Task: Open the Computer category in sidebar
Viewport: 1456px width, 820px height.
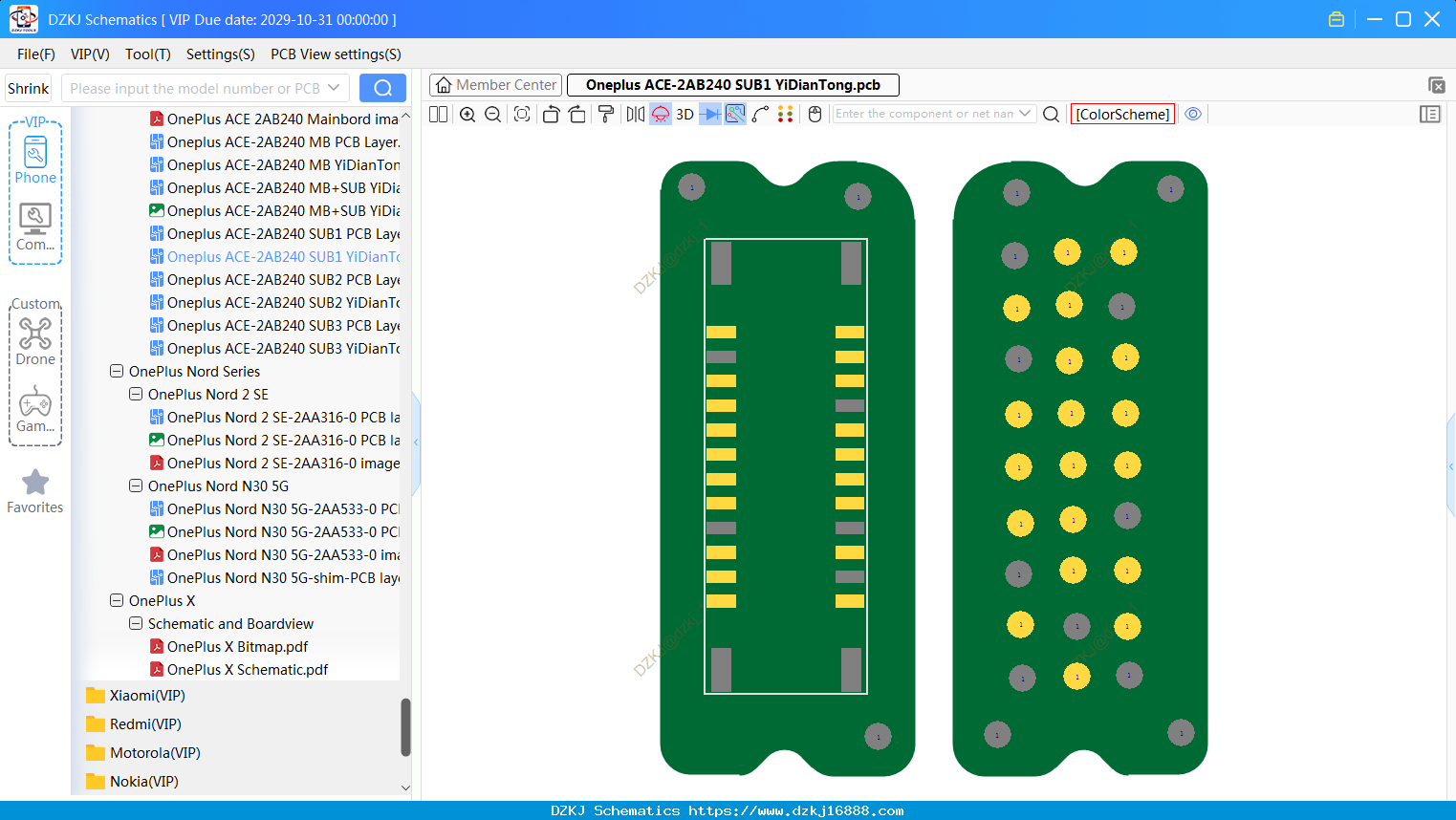Action: pos(35,227)
